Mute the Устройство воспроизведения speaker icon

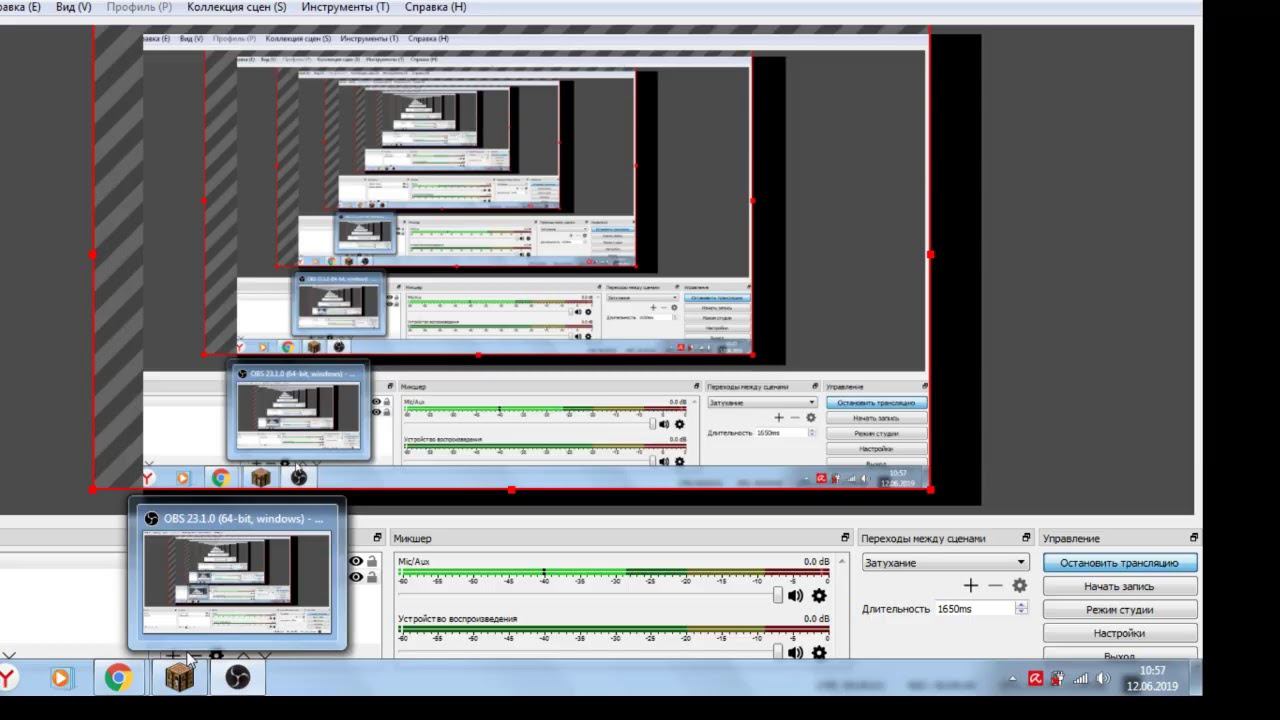click(x=795, y=652)
